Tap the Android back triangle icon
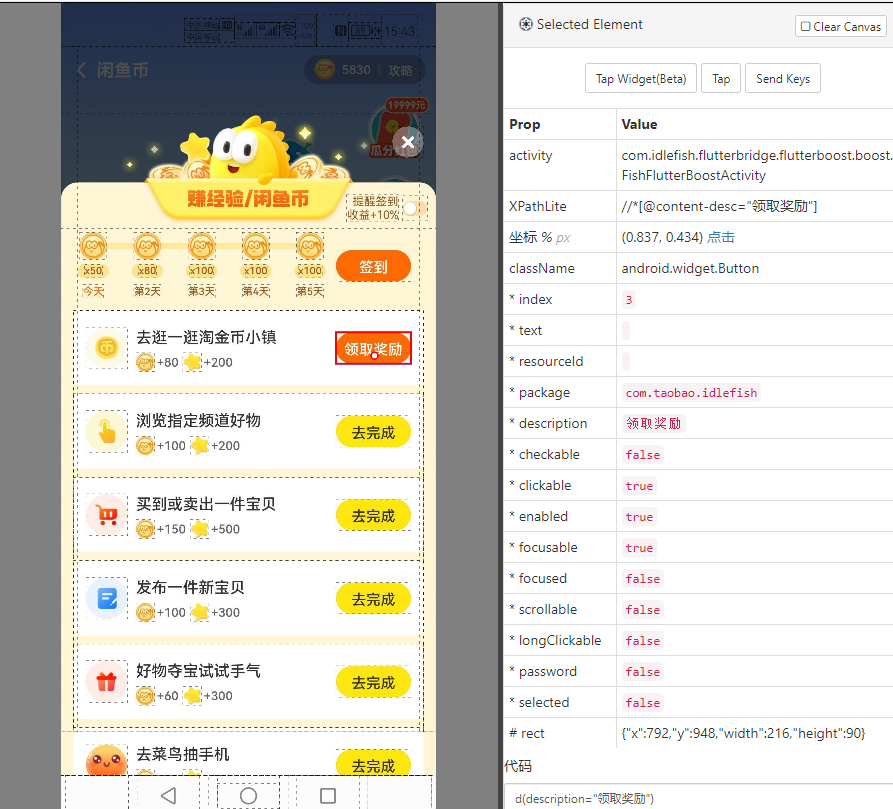The height and width of the screenshot is (809, 893). pyautogui.click(x=168, y=795)
